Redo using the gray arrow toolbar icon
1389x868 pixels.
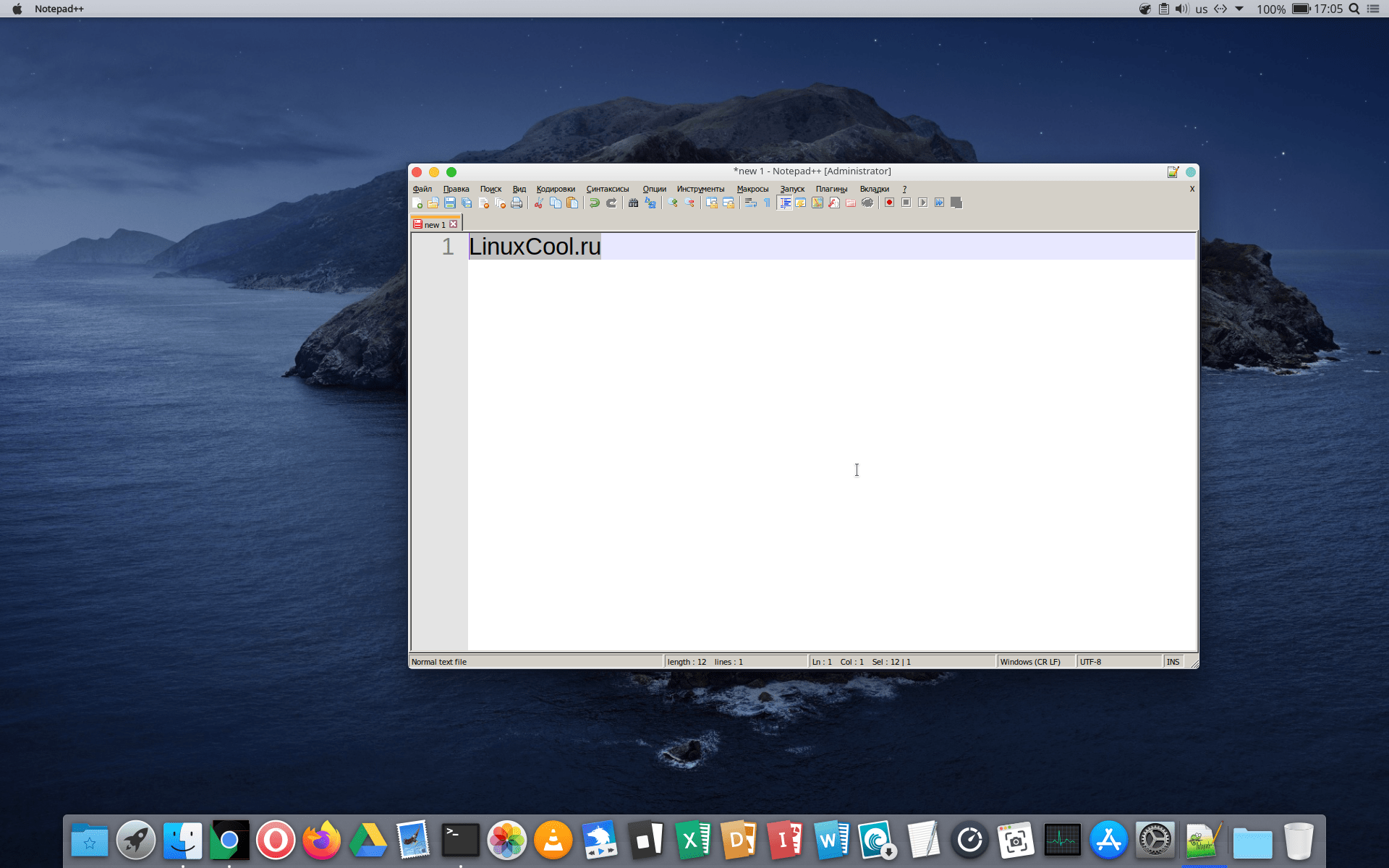[611, 203]
